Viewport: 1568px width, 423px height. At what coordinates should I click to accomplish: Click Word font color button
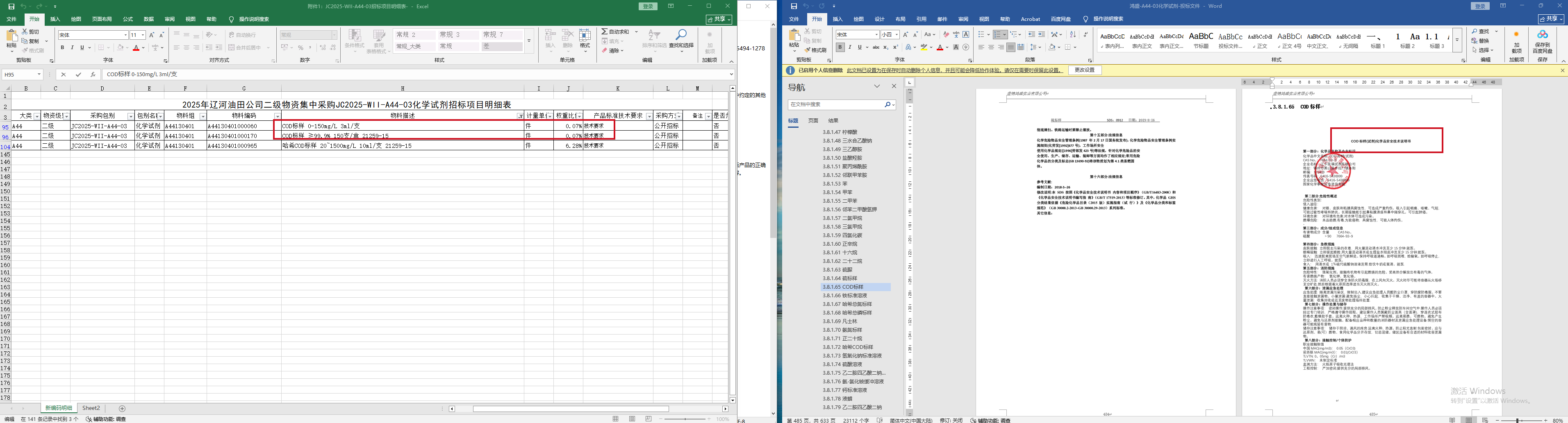tap(941, 48)
